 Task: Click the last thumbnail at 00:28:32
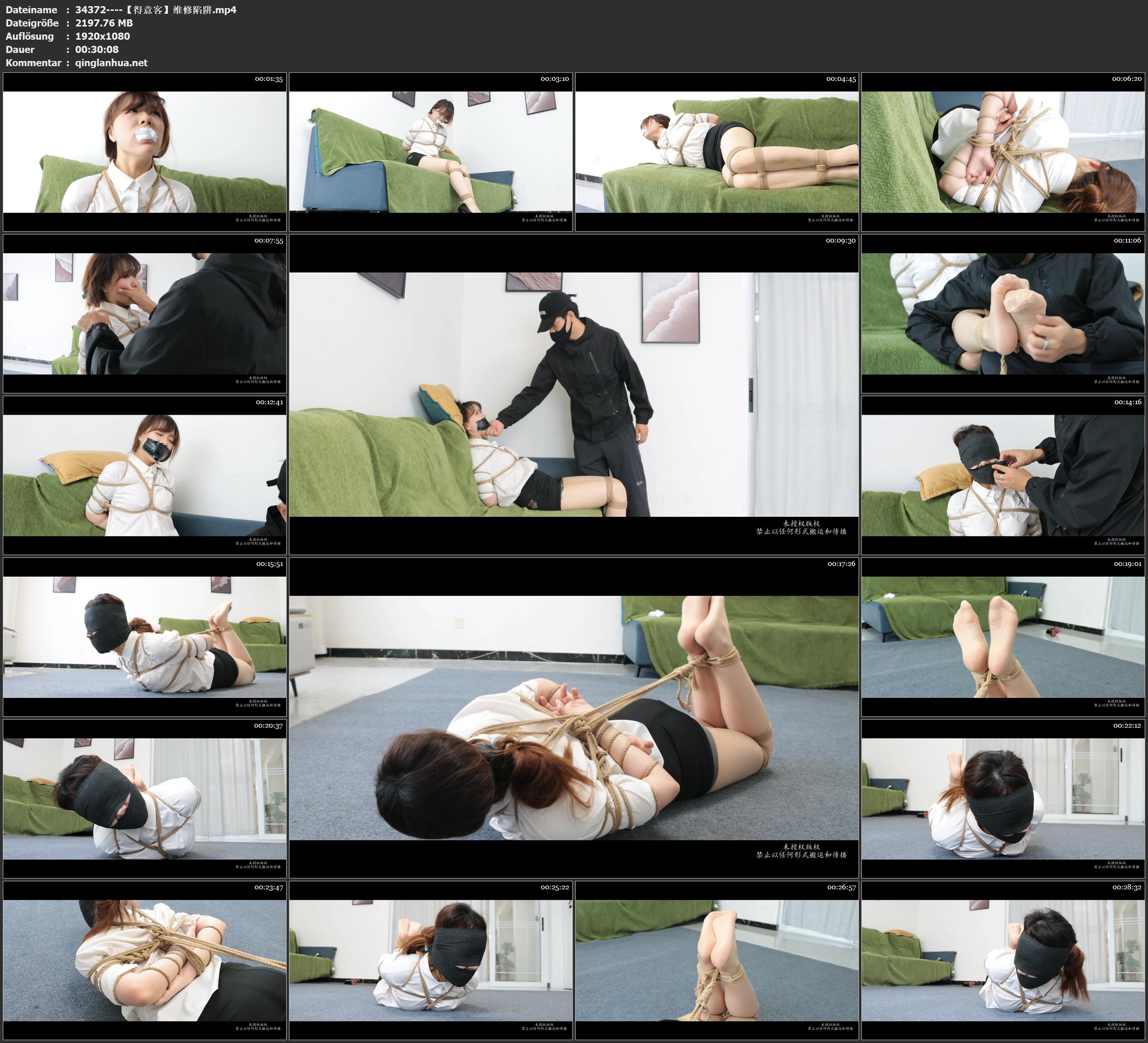tap(1003, 960)
